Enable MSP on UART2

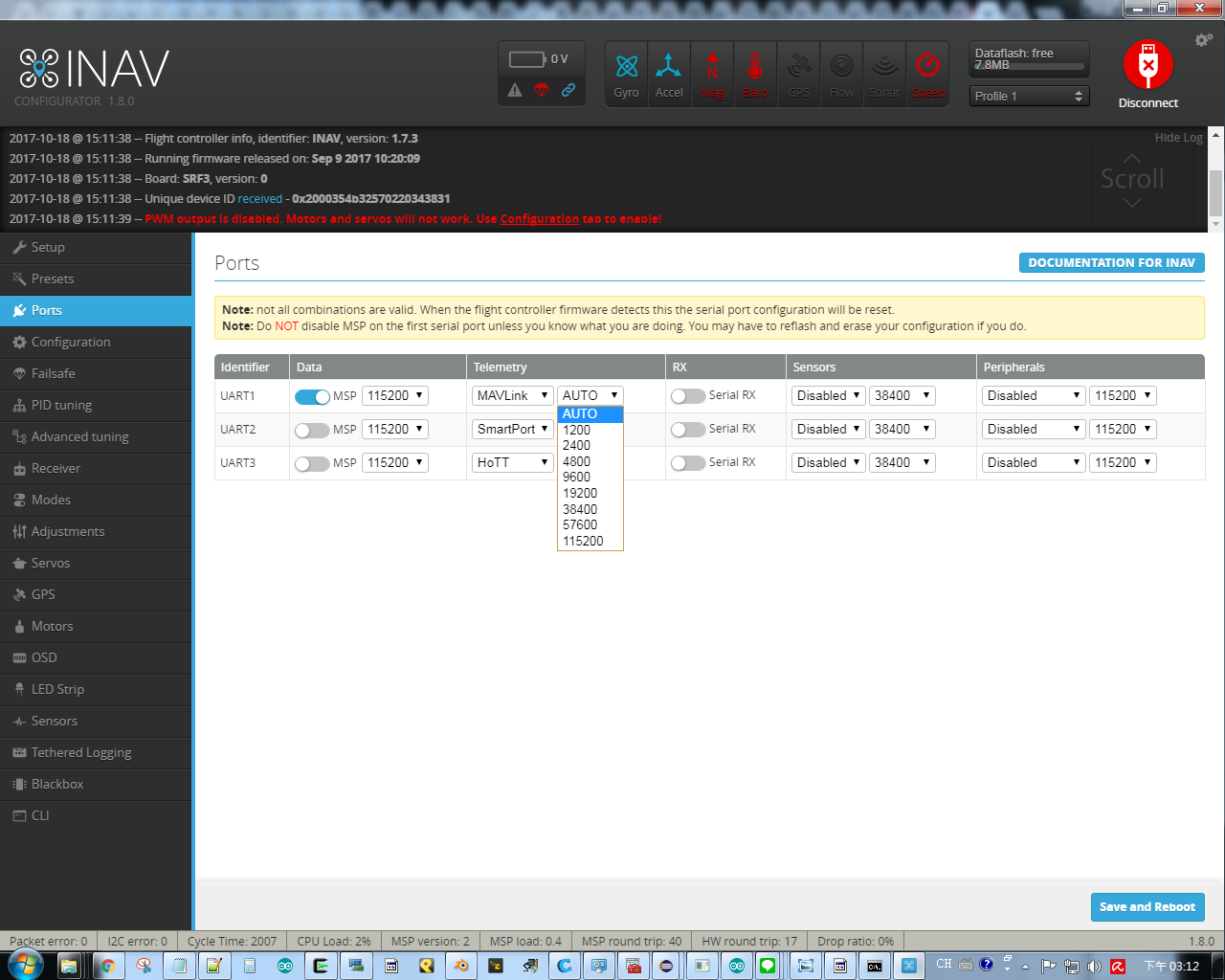(x=312, y=430)
